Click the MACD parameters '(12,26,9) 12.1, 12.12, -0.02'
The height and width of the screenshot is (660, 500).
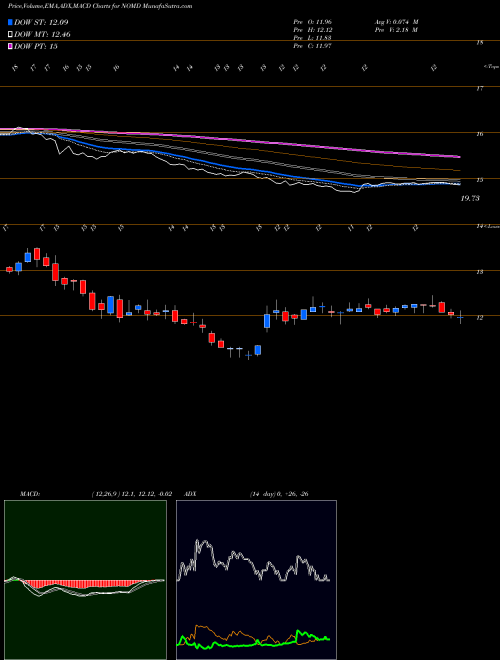coord(131,494)
